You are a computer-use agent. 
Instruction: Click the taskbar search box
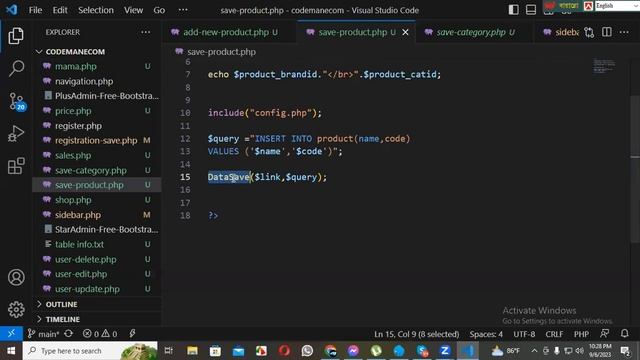tap(90, 351)
